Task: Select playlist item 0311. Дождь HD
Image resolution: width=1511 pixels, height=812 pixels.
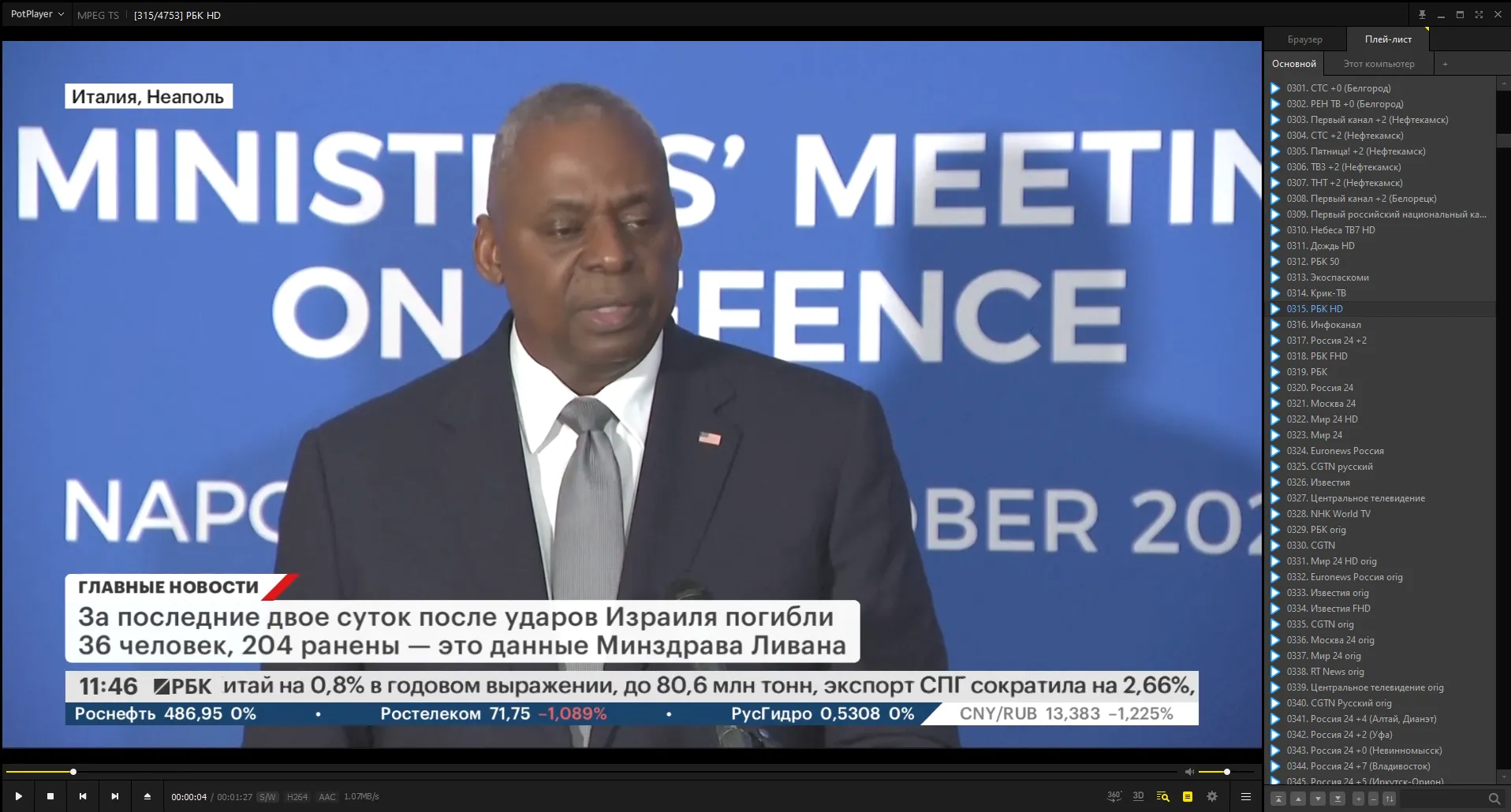Action: tap(1380, 246)
